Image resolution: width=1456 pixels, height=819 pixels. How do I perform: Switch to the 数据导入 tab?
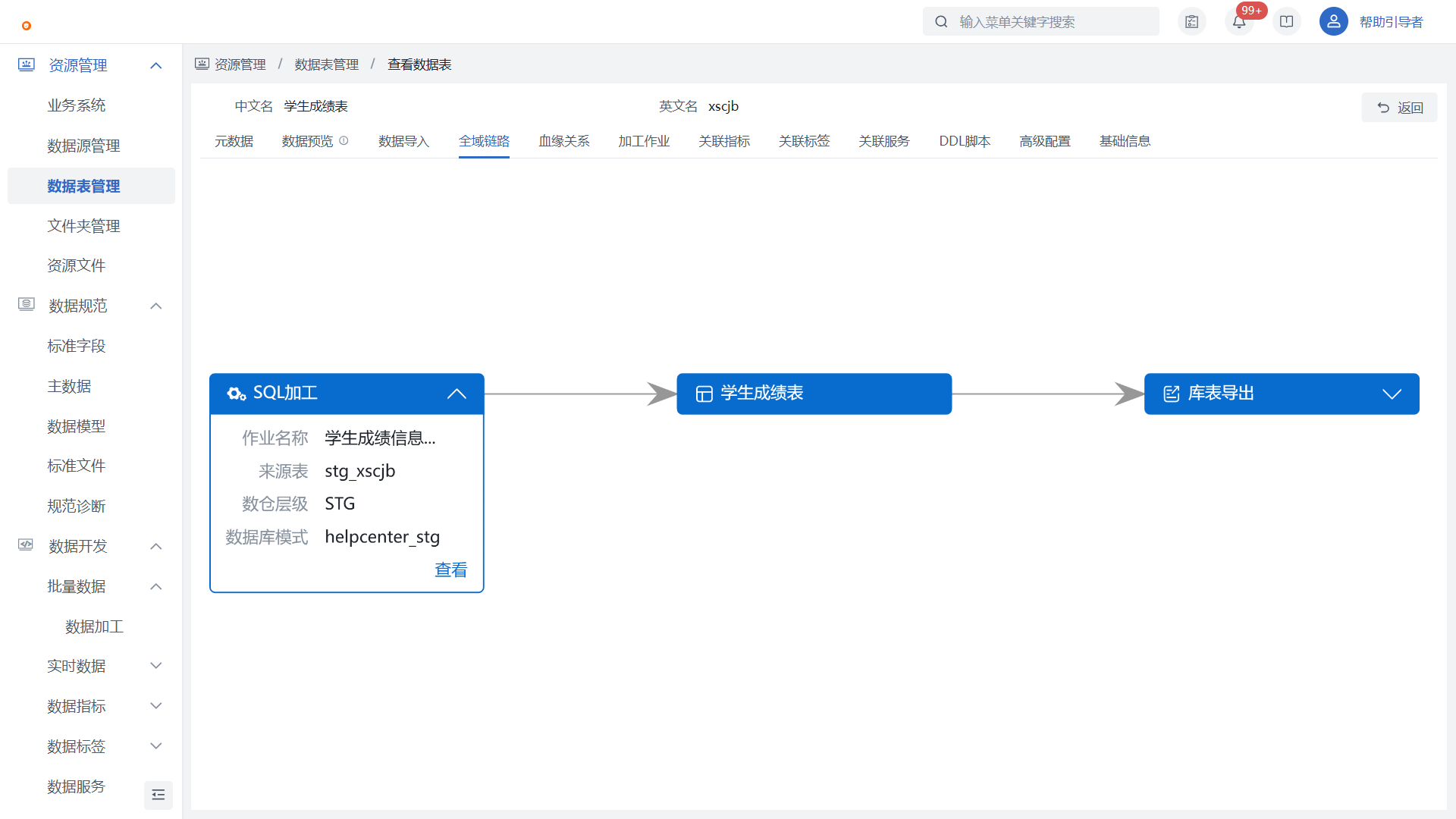point(403,141)
